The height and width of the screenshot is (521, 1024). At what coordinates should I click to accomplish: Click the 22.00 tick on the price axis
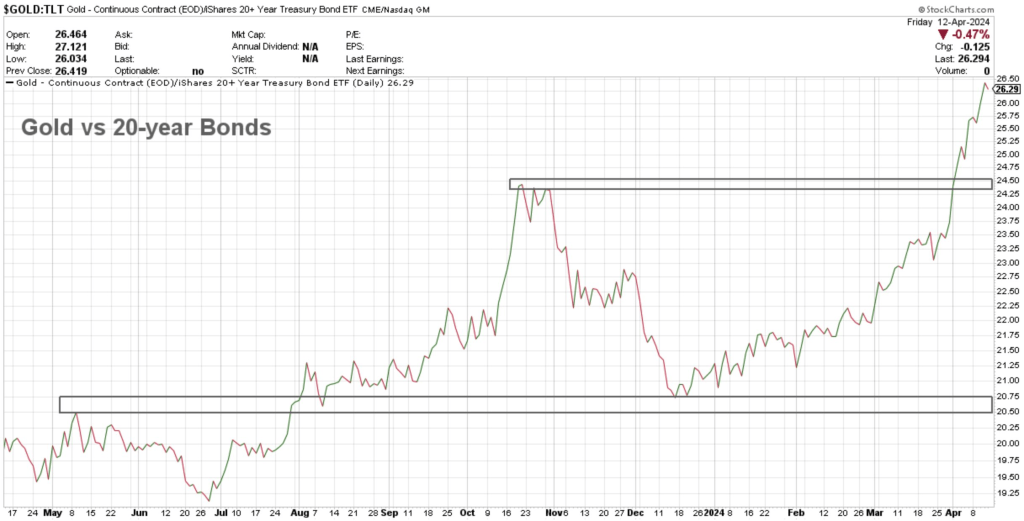tap(1007, 319)
